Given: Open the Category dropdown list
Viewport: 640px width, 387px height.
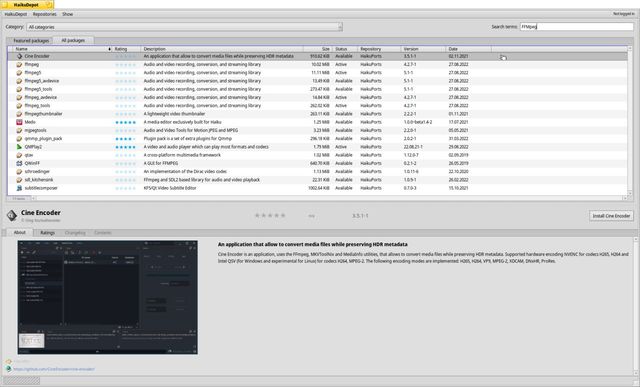Looking at the screenshot, I should [x=184, y=27].
